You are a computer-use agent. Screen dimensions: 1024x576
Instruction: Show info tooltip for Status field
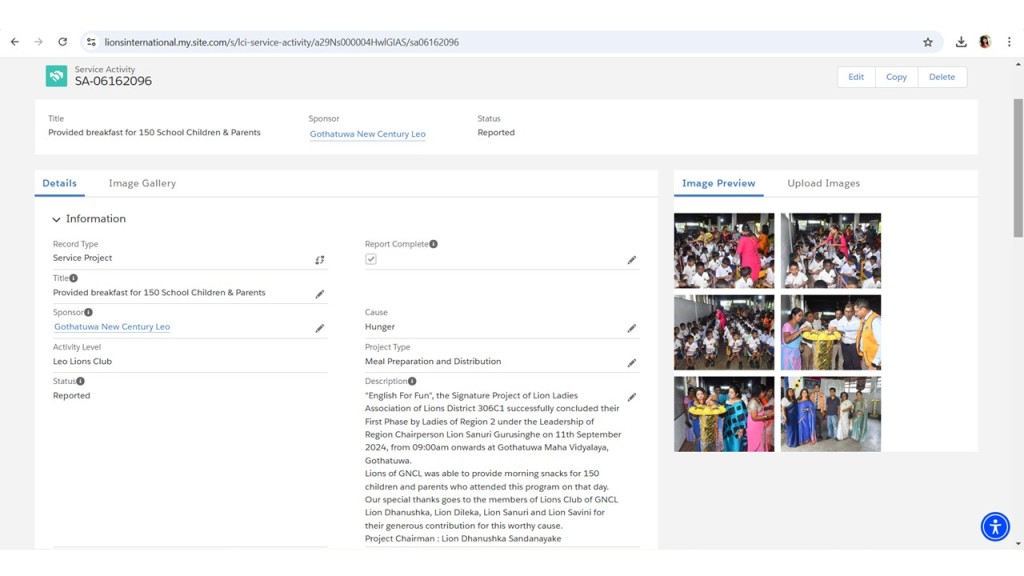tap(80, 381)
